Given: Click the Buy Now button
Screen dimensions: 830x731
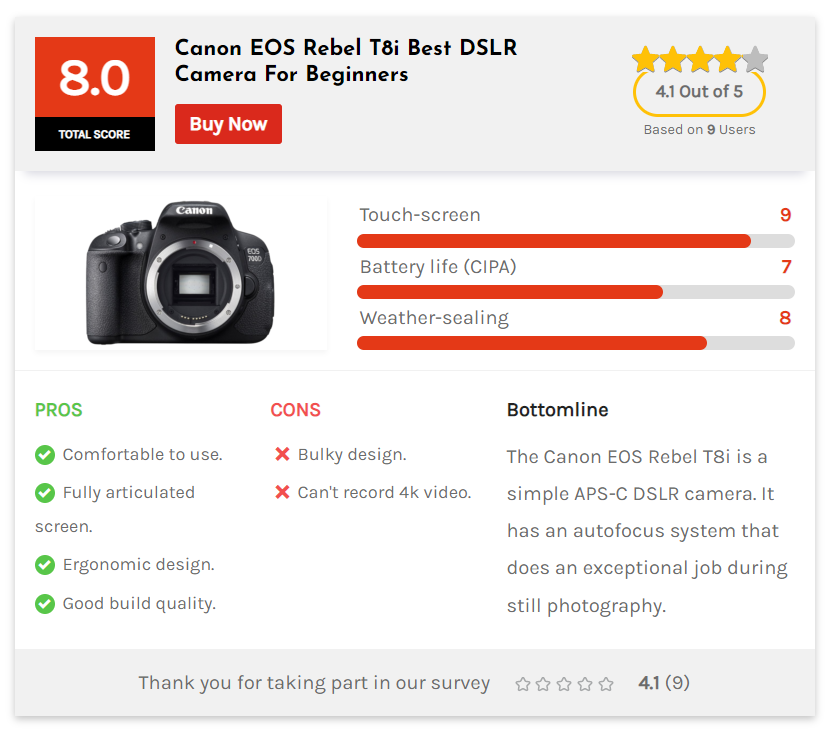Looking at the screenshot, I should [x=228, y=124].
